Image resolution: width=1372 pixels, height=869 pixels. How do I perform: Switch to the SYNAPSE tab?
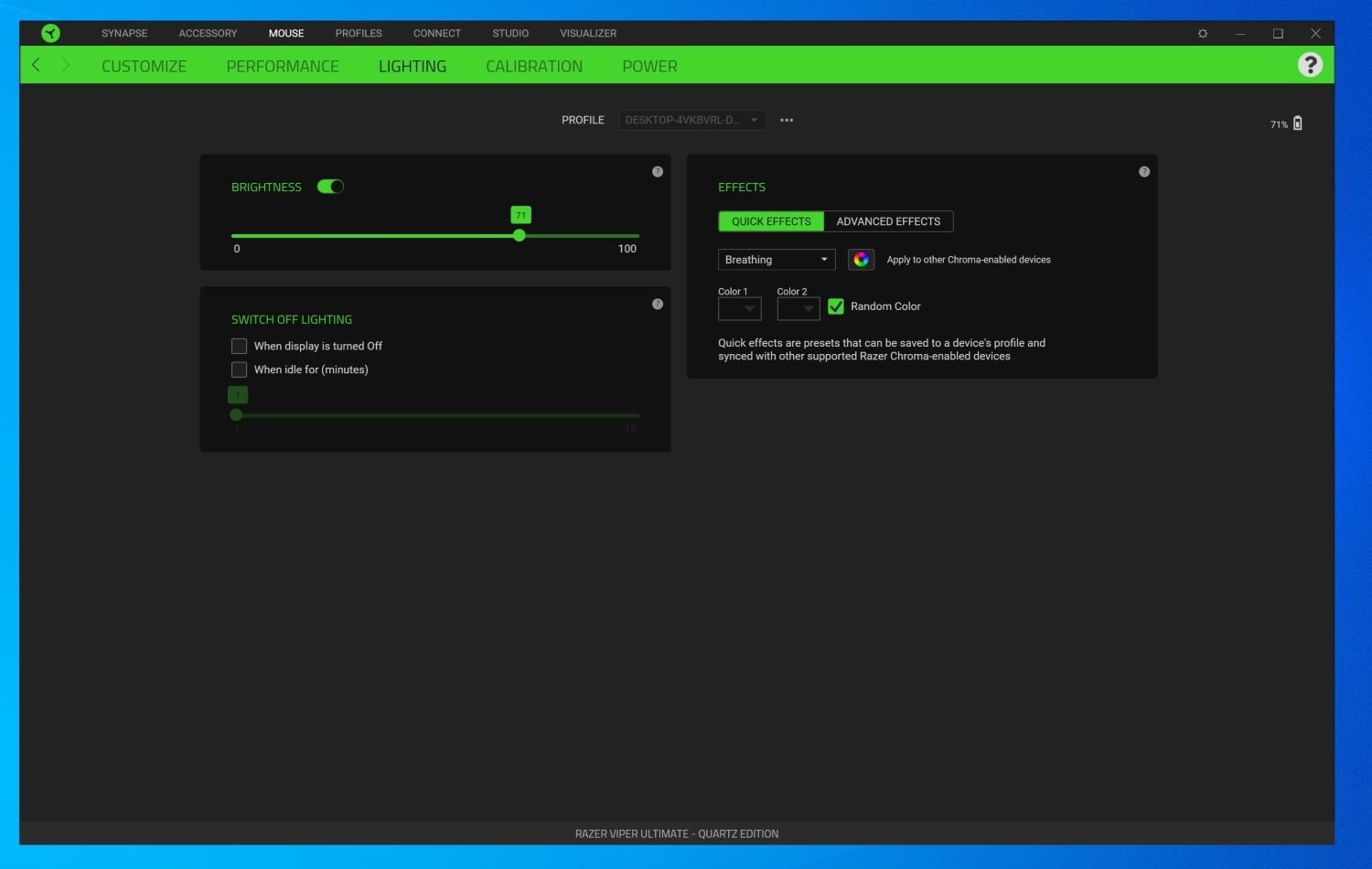click(124, 34)
